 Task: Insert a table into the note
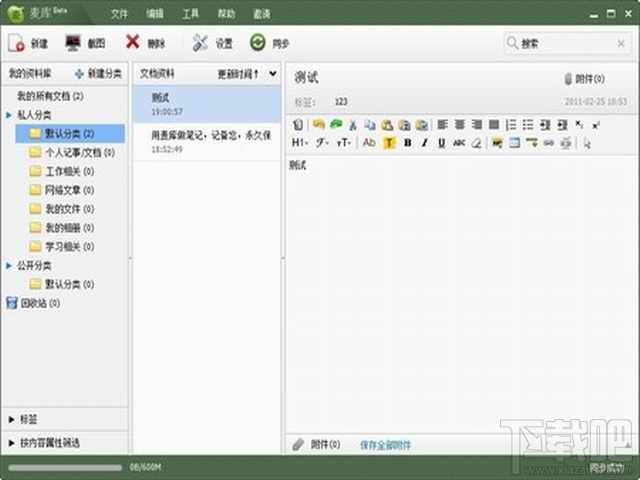click(515, 143)
